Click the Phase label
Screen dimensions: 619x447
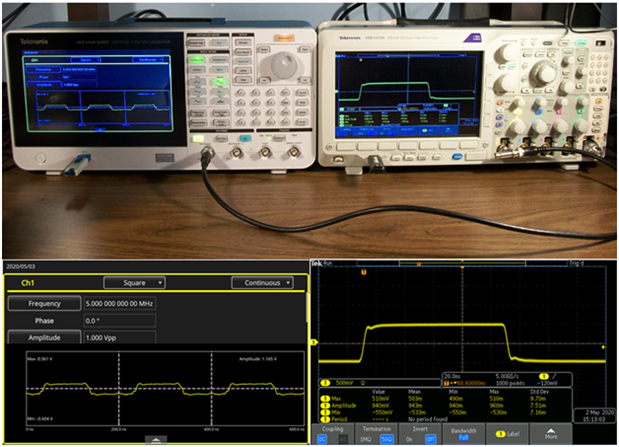click(x=44, y=321)
